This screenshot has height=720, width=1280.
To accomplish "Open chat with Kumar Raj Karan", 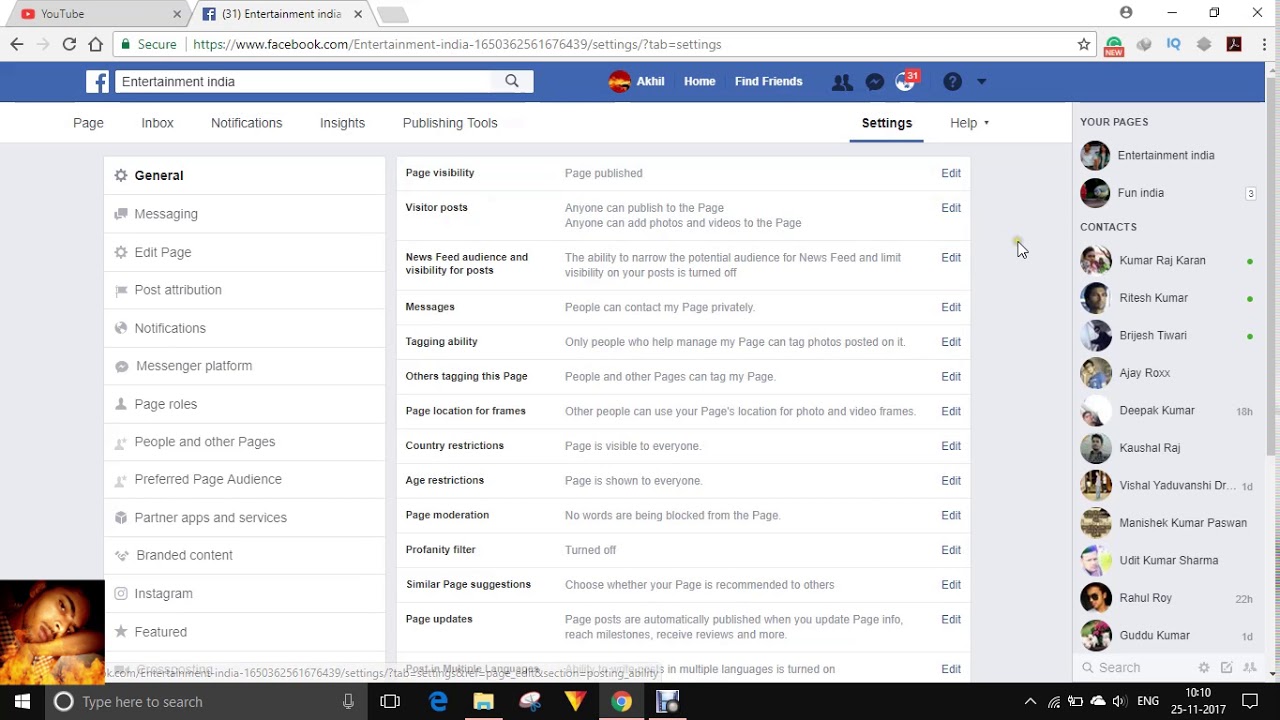I will (1167, 260).
